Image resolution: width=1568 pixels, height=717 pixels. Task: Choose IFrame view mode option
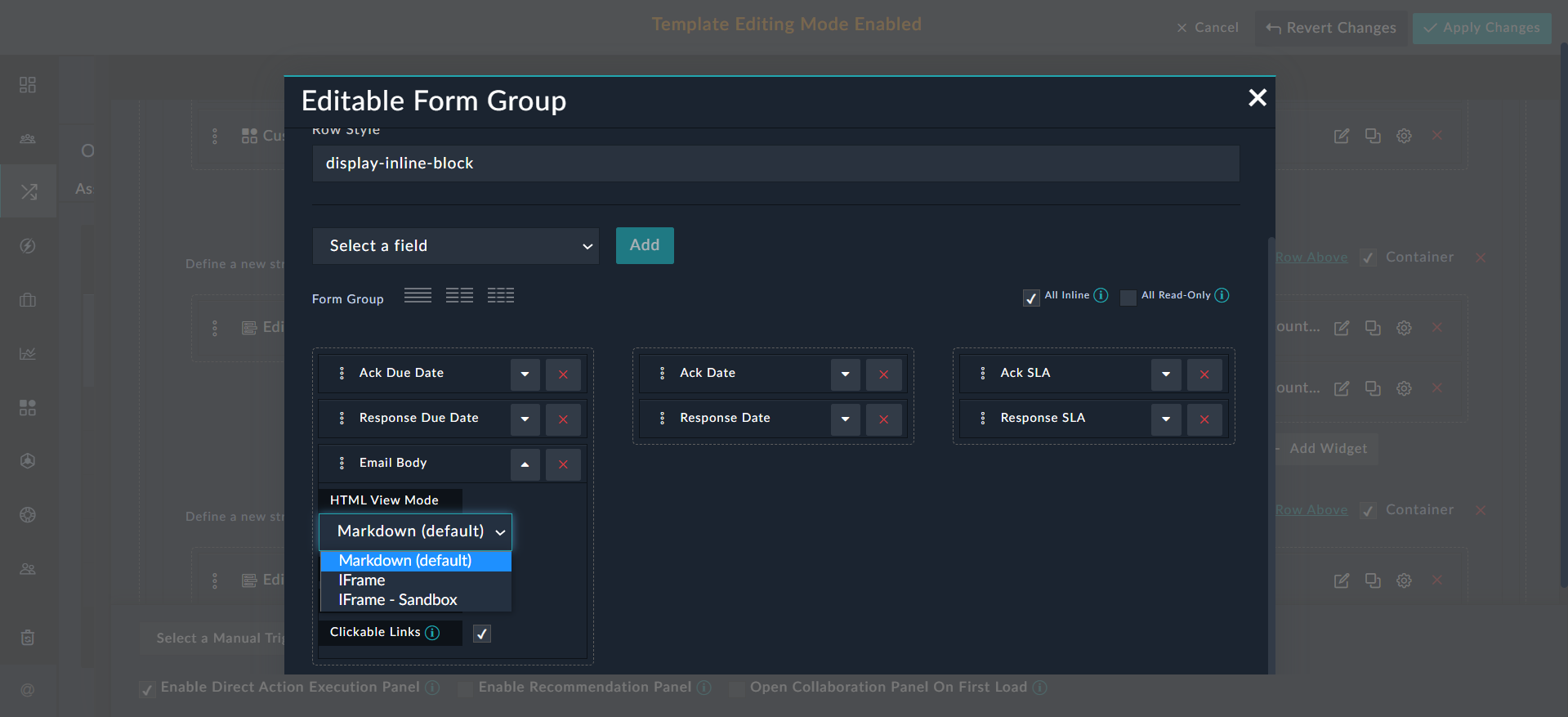click(416, 580)
